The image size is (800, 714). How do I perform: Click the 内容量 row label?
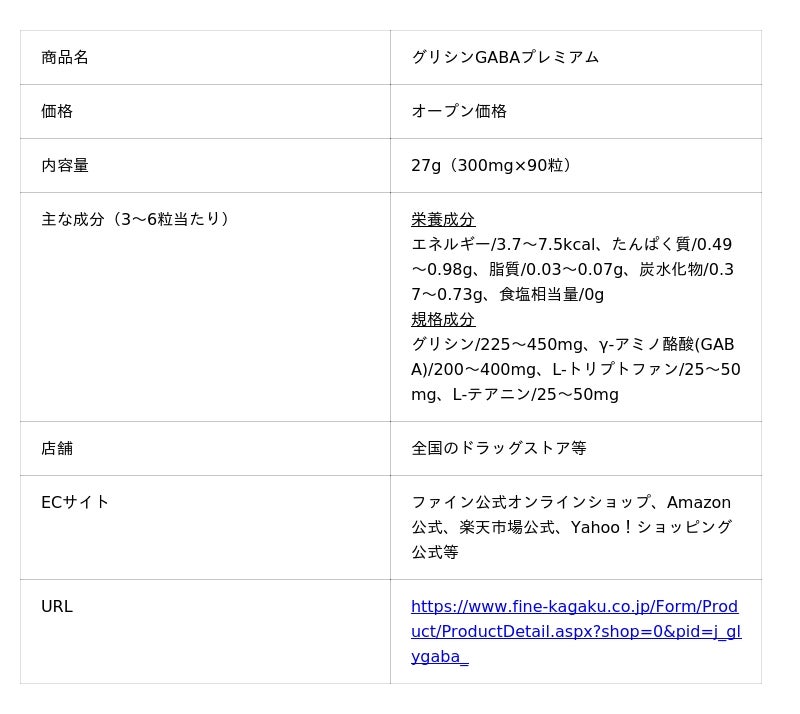point(65,166)
